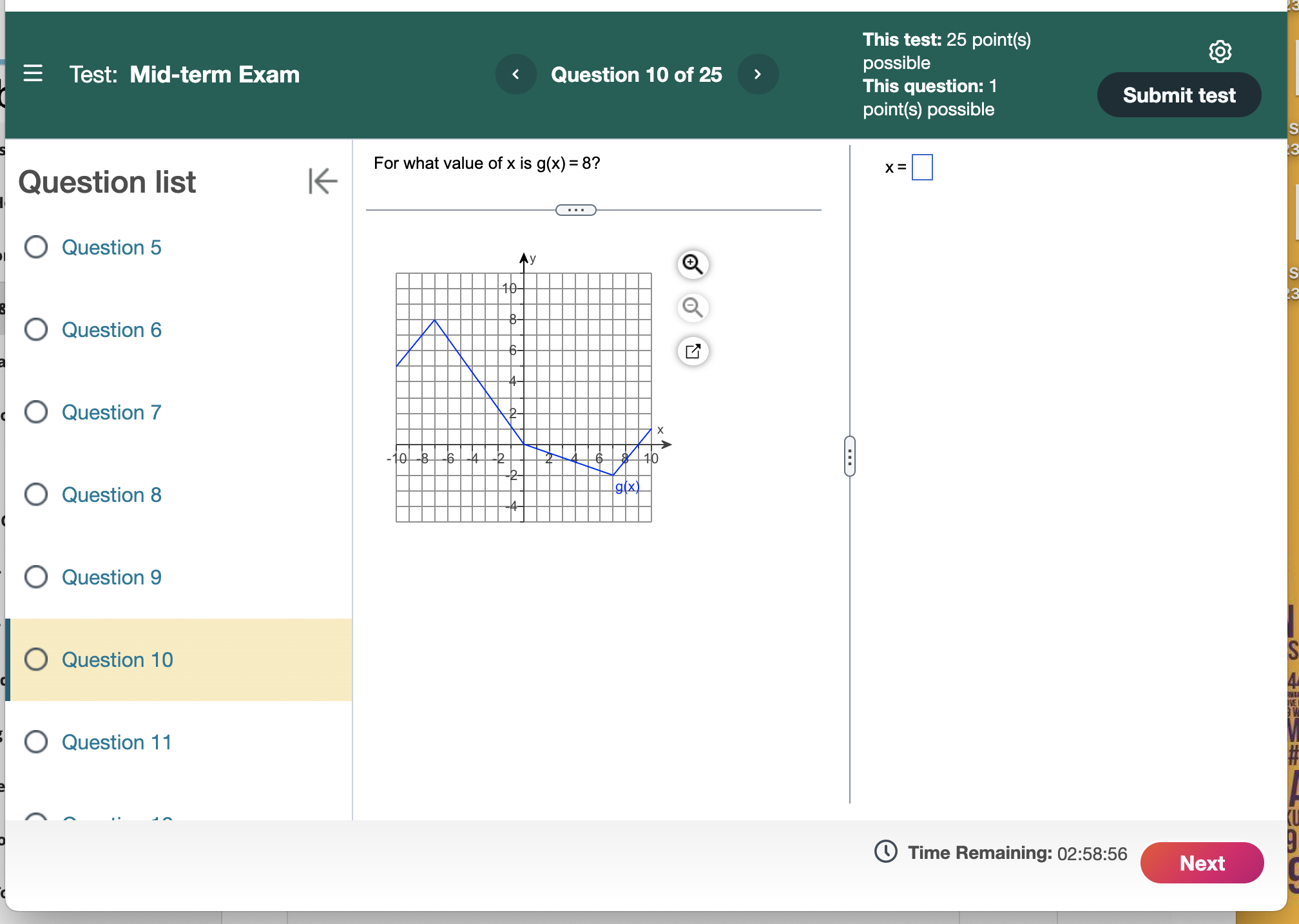
Task: Open the hamburger navigation menu
Action: click(x=33, y=73)
